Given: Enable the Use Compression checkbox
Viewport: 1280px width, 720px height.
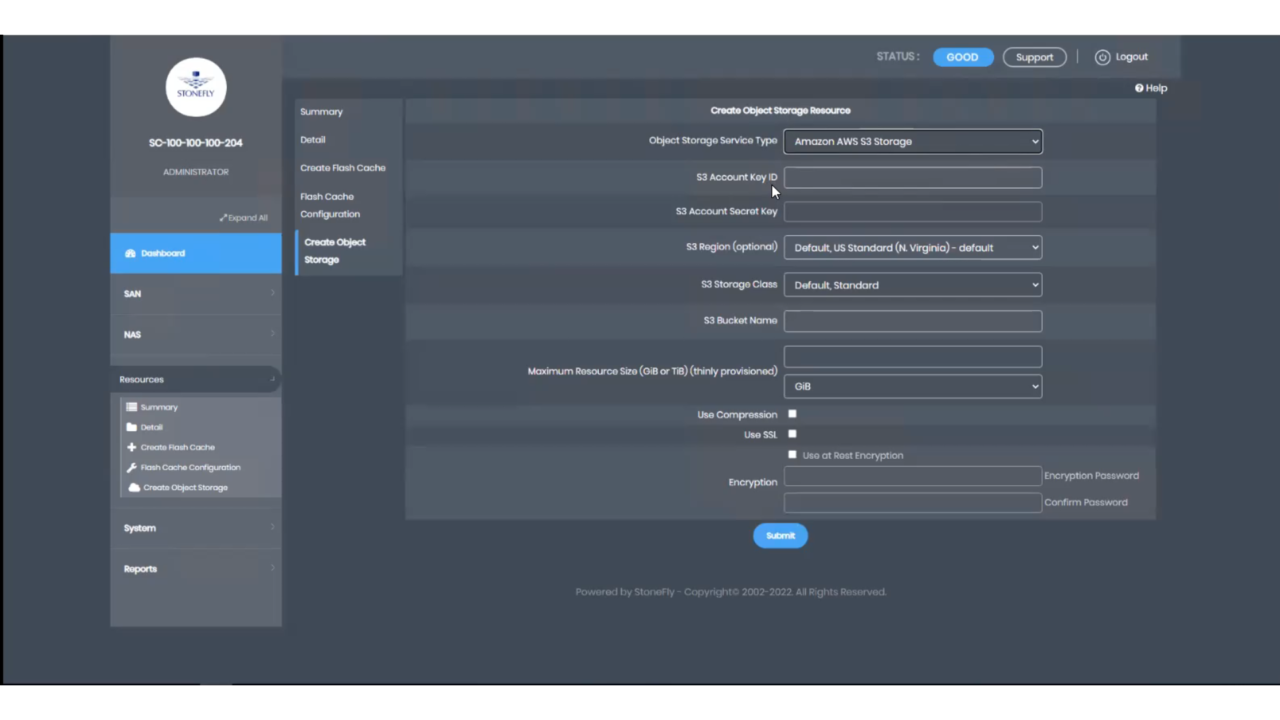Looking at the screenshot, I should [x=792, y=414].
